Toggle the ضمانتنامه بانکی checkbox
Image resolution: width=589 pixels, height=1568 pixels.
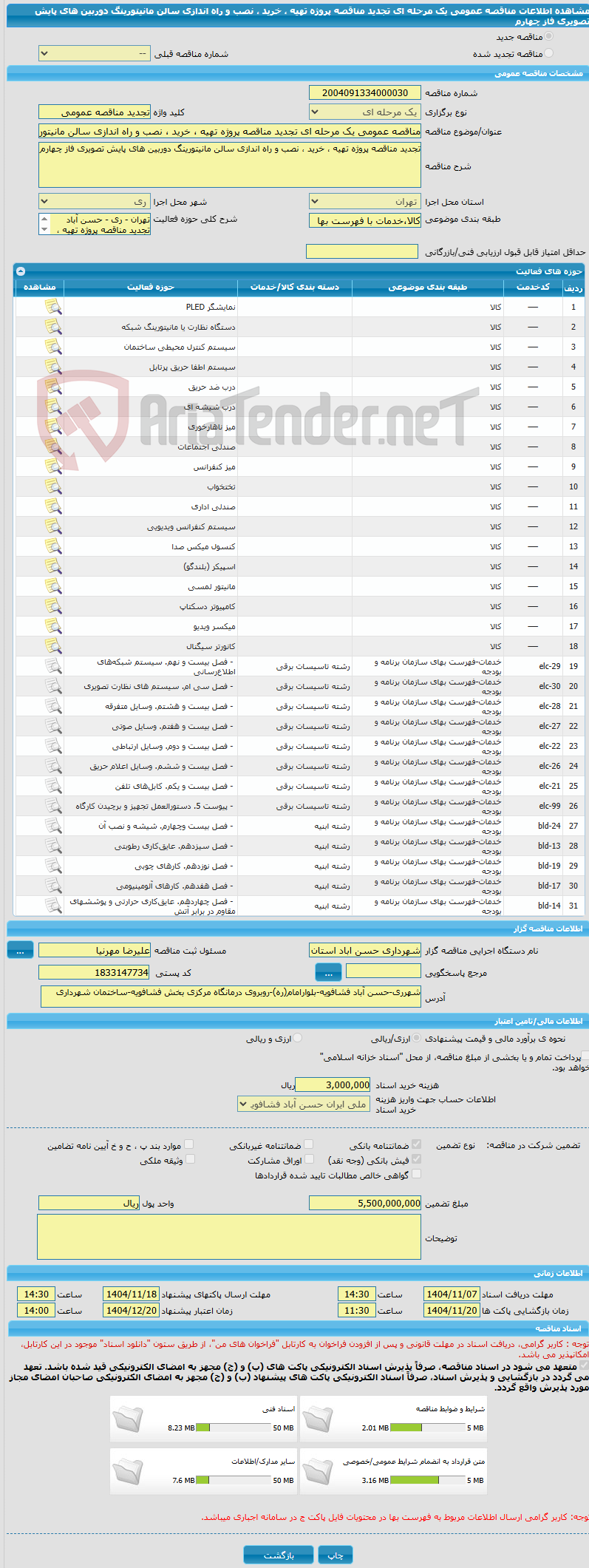pyautogui.click(x=417, y=1144)
